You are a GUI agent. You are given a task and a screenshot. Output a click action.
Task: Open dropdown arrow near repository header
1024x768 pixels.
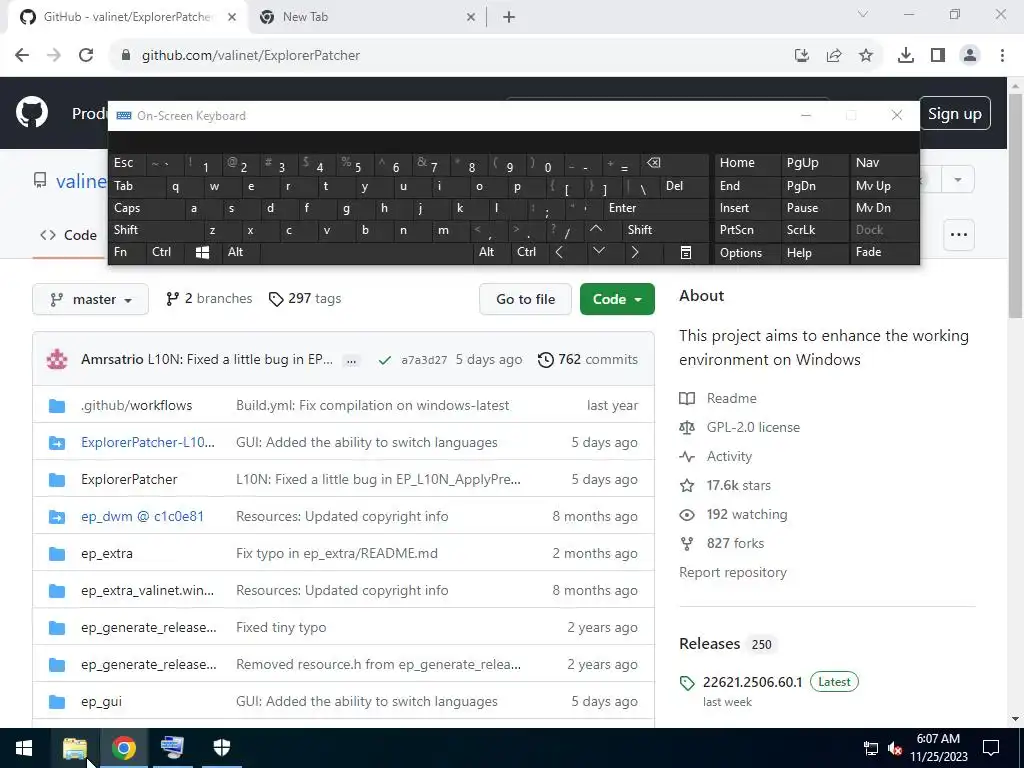tap(957, 180)
